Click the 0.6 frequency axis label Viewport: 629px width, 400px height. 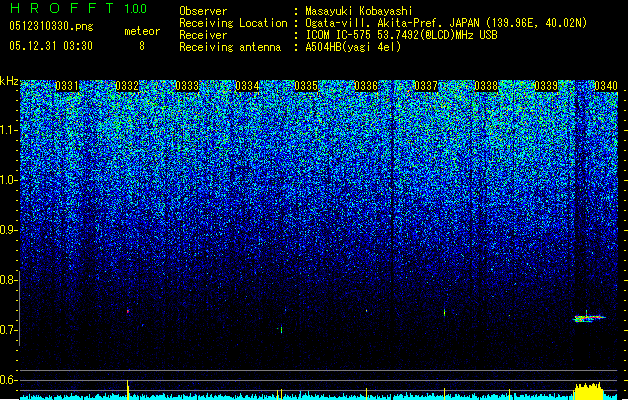pyautogui.click(x=8, y=380)
